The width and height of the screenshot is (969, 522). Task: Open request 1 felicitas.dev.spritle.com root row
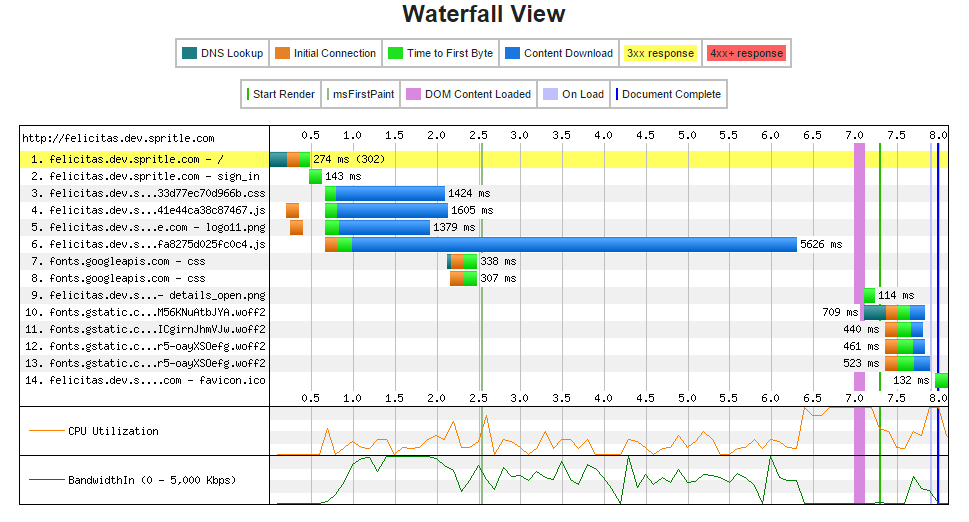[136, 159]
